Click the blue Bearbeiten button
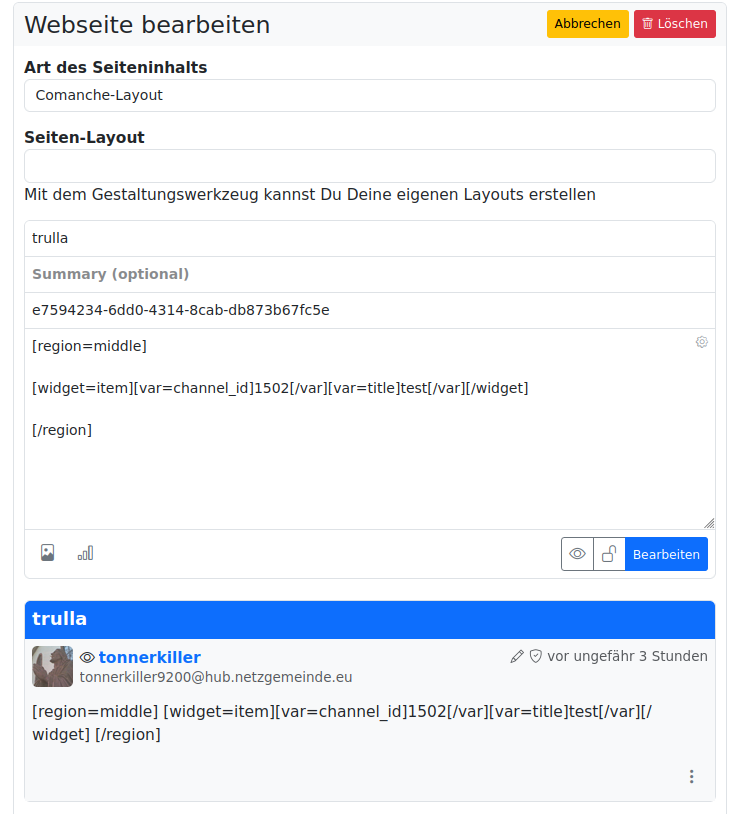736x814 pixels. point(666,554)
